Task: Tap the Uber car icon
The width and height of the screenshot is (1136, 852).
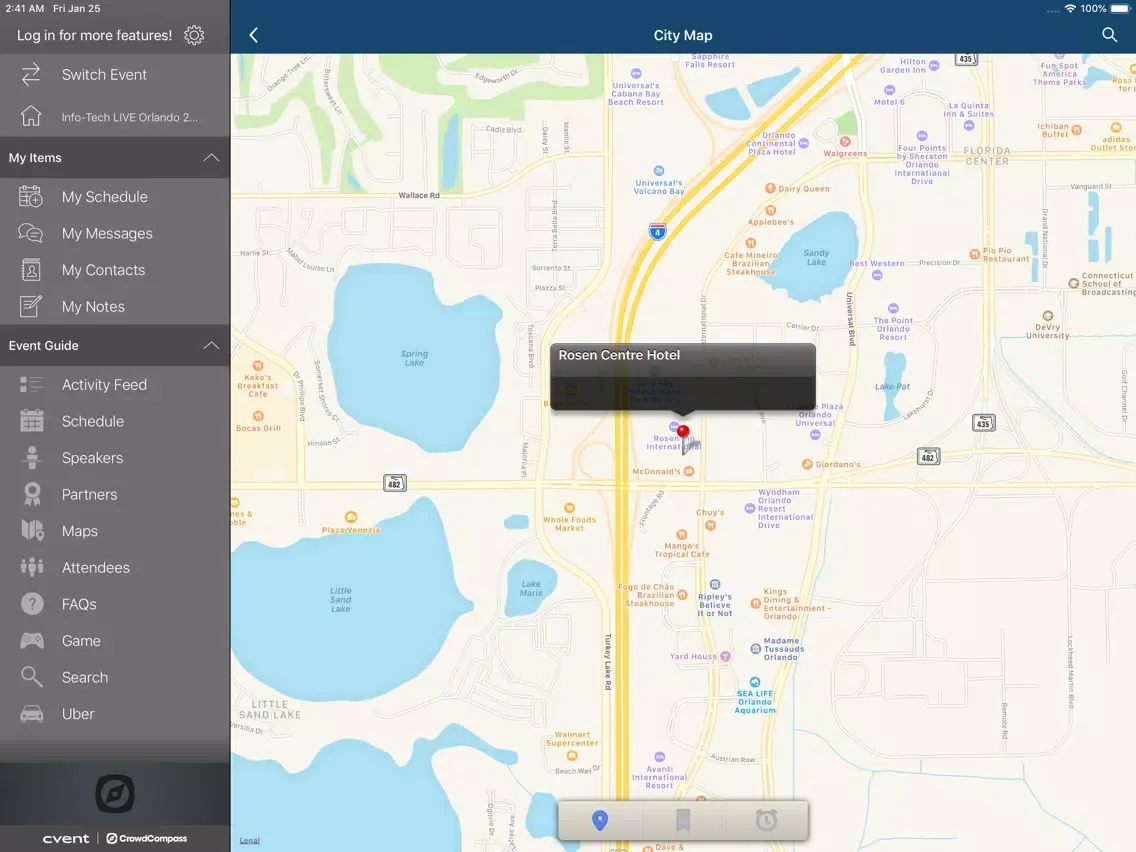Action: [31, 714]
